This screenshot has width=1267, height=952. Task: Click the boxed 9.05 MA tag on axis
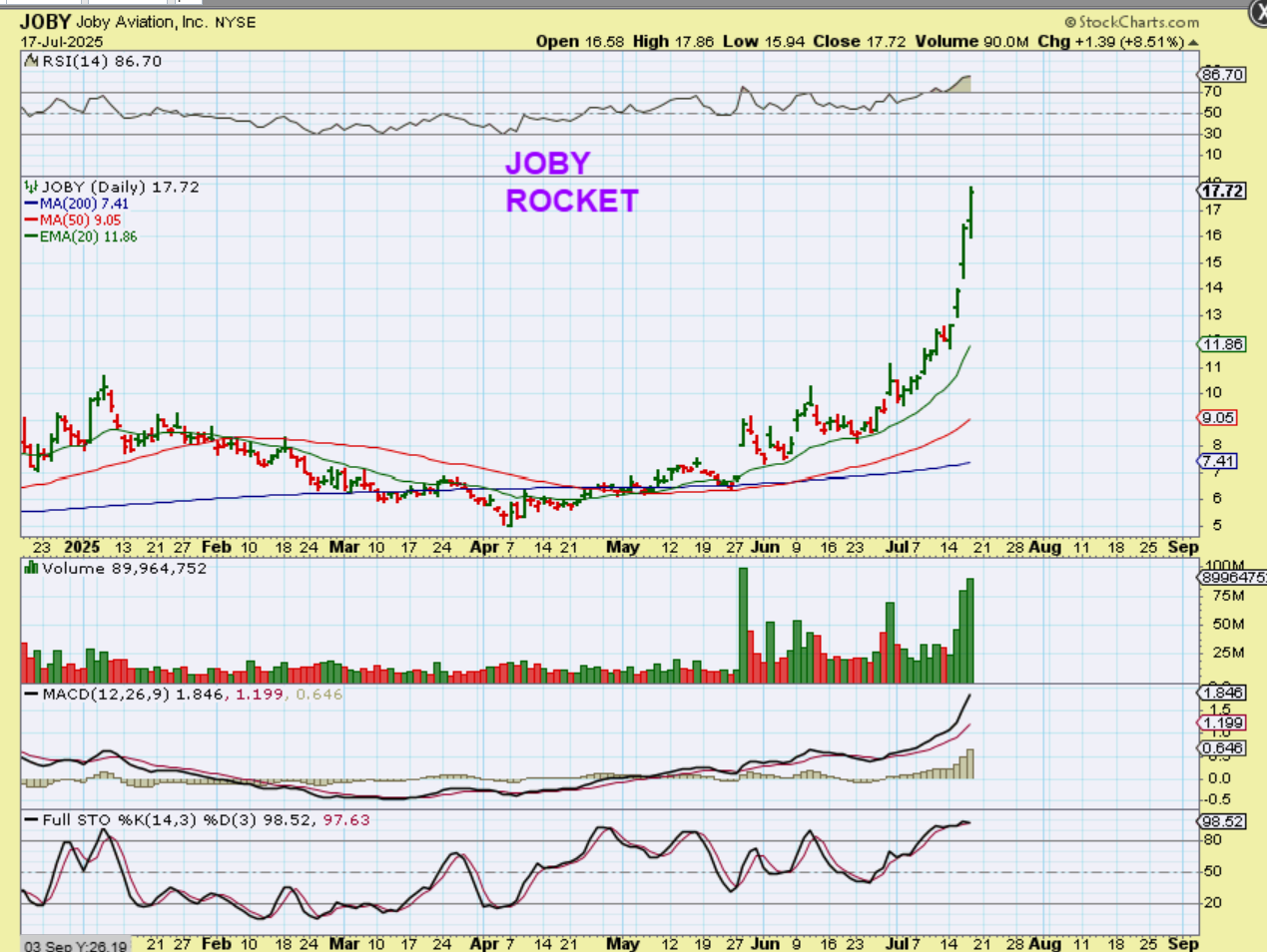coord(1218,418)
